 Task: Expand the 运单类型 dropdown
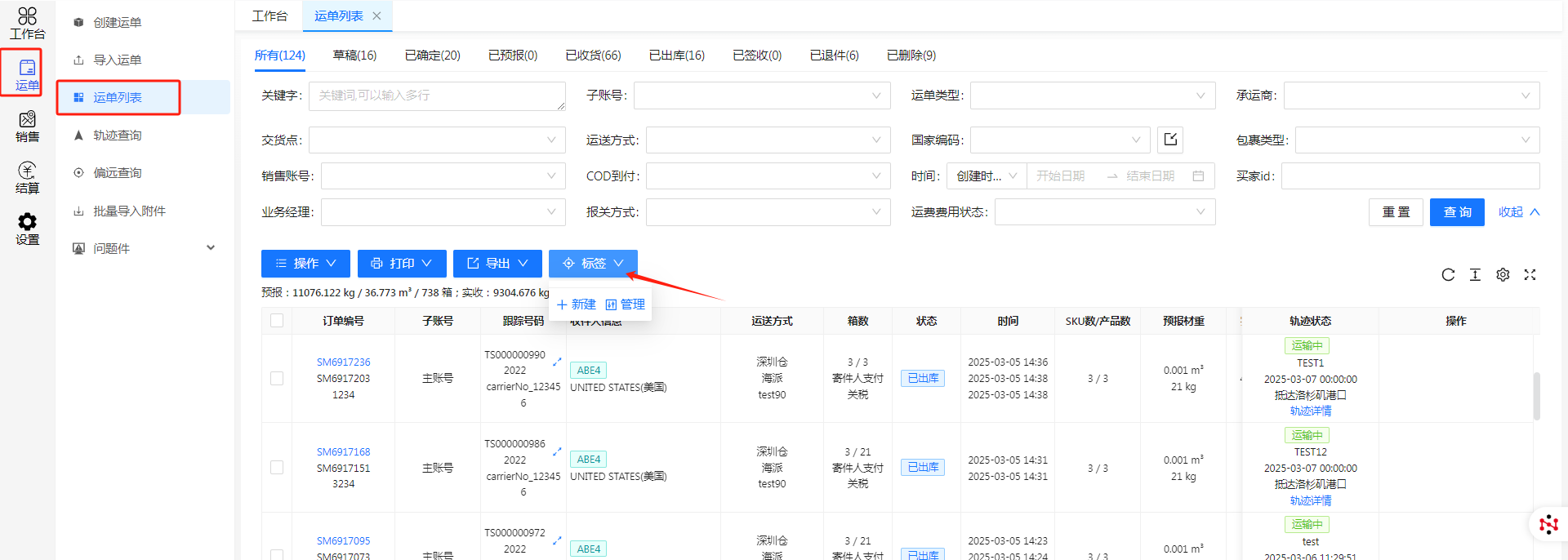point(1092,96)
